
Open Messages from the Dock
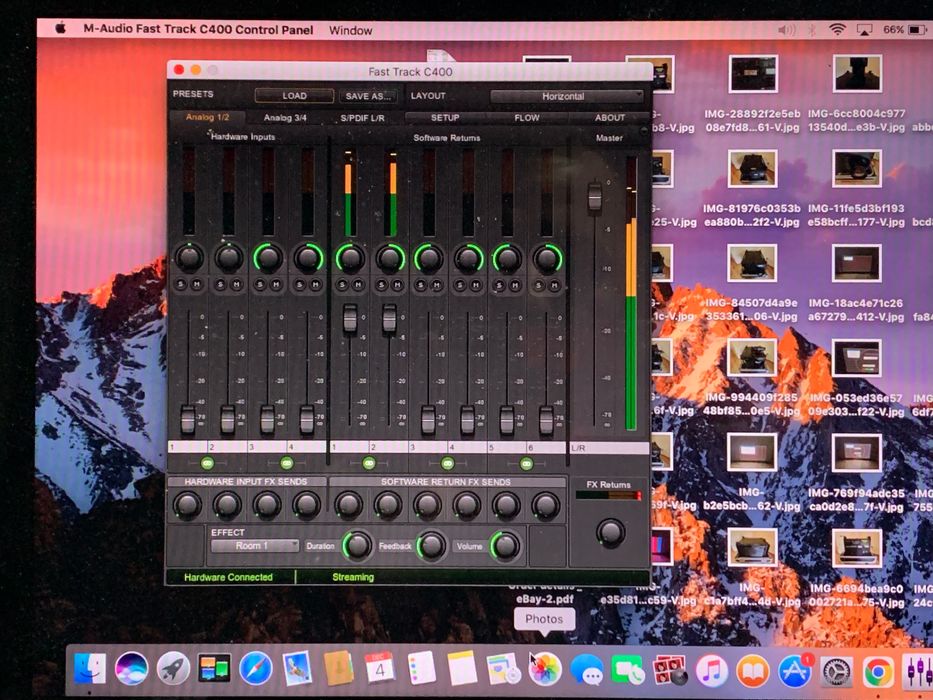[x=587, y=670]
